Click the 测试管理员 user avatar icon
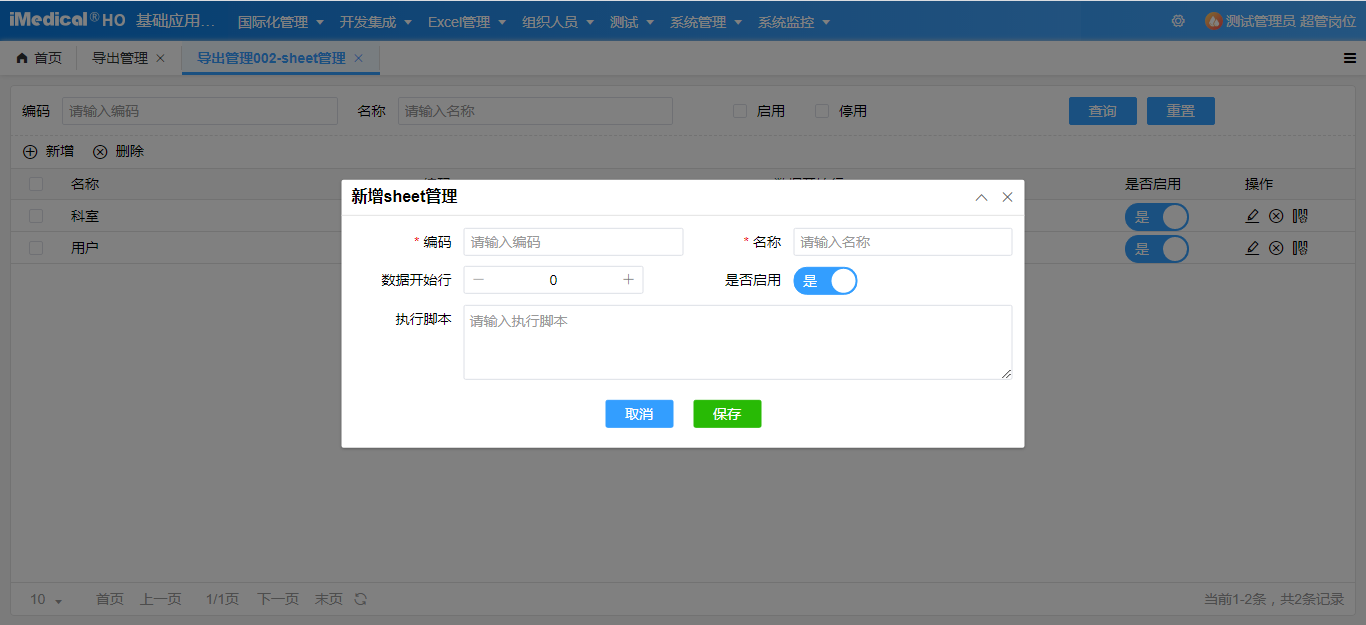 tap(1214, 20)
